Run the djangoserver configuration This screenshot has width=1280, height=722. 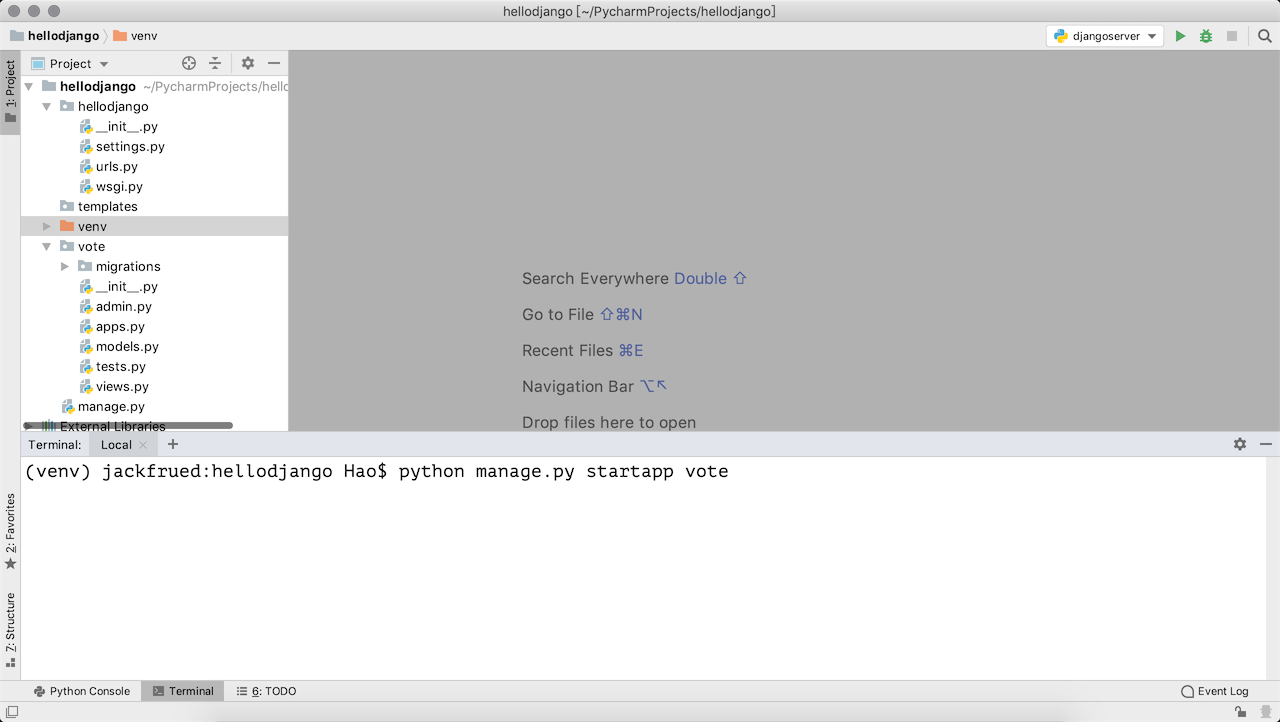(x=1180, y=36)
